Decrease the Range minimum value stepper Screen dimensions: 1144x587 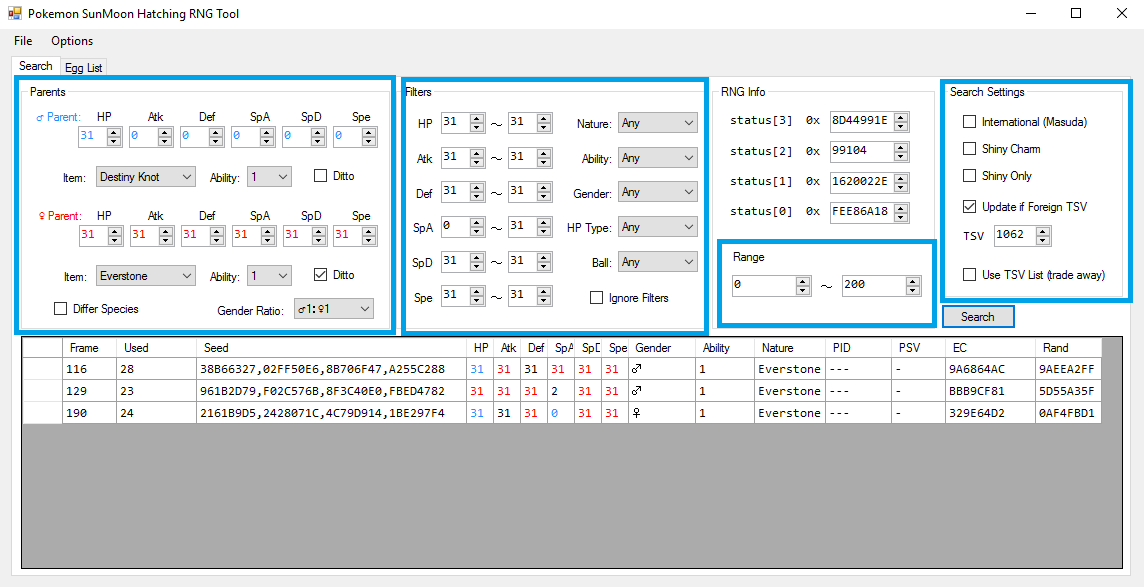click(x=803, y=290)
